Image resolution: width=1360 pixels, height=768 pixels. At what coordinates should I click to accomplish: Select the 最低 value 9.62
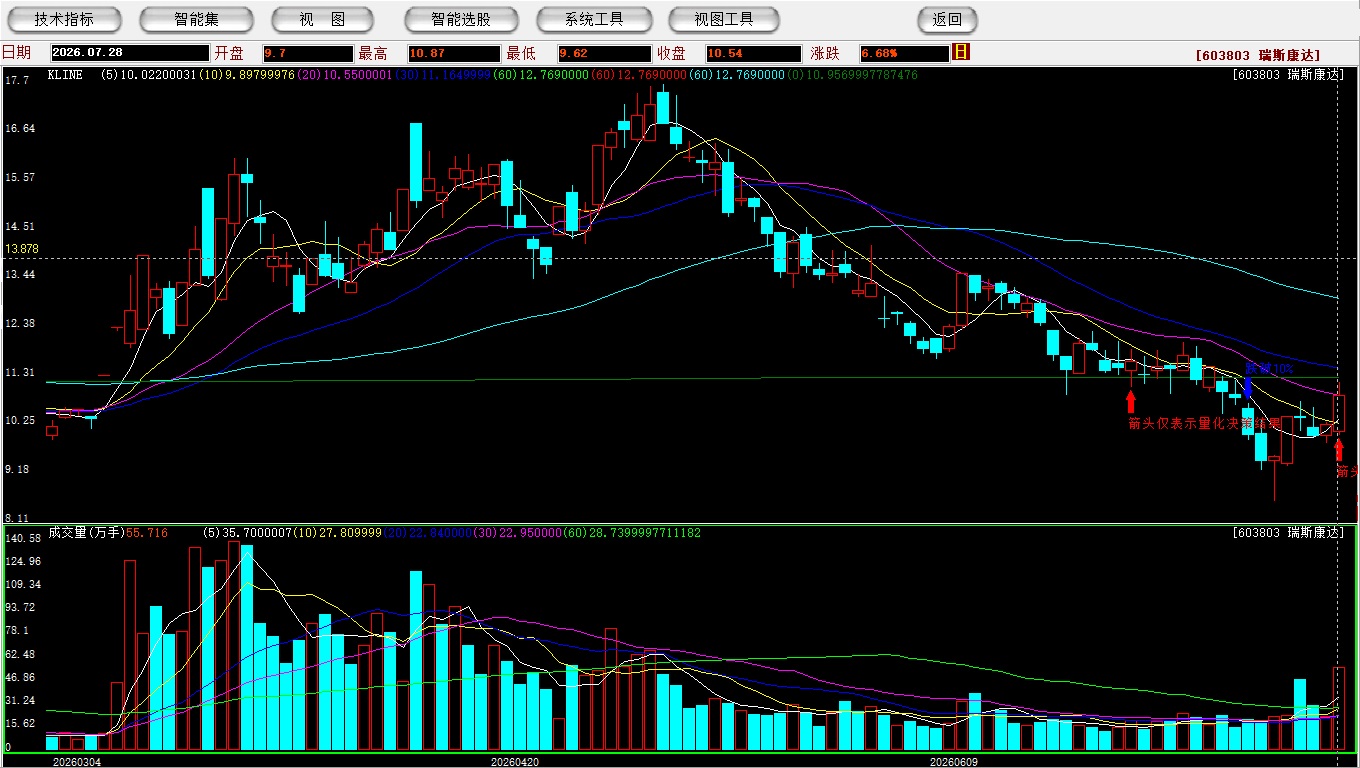(x=604, y=53)
